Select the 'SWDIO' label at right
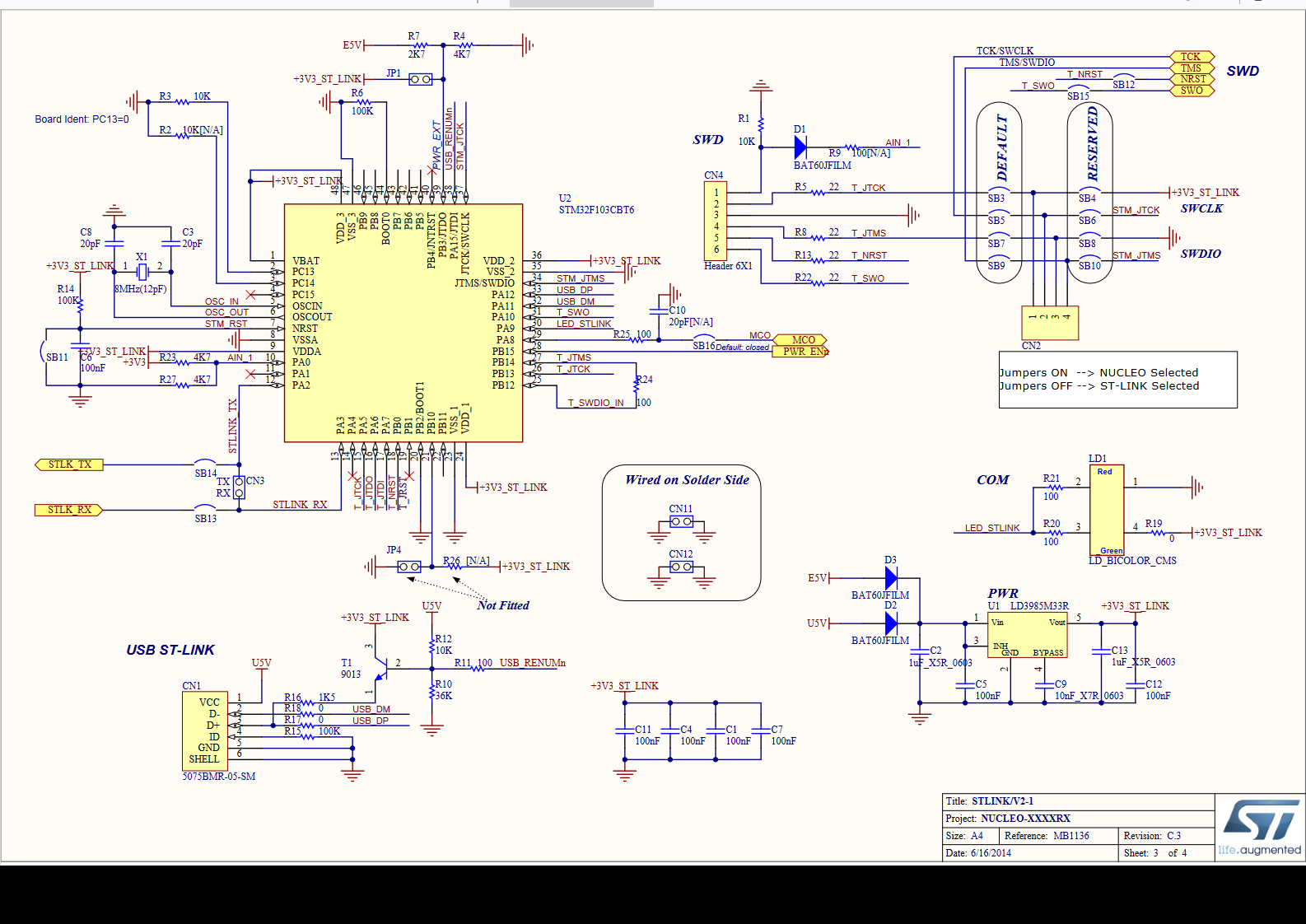Screen dimensions: 1306x924 coord(1201,254)
